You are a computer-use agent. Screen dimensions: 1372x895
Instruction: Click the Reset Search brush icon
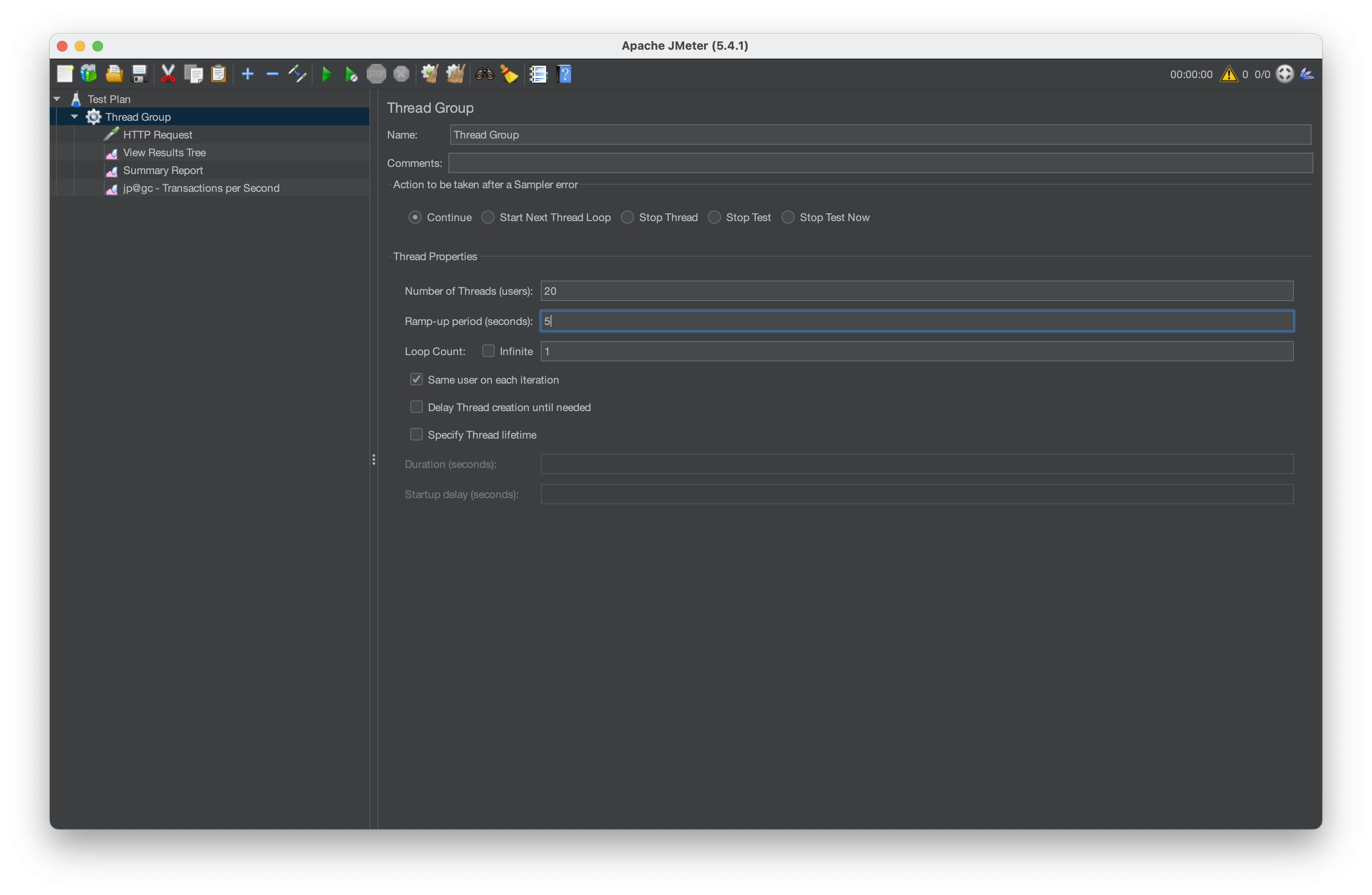(x=509, y=74)
